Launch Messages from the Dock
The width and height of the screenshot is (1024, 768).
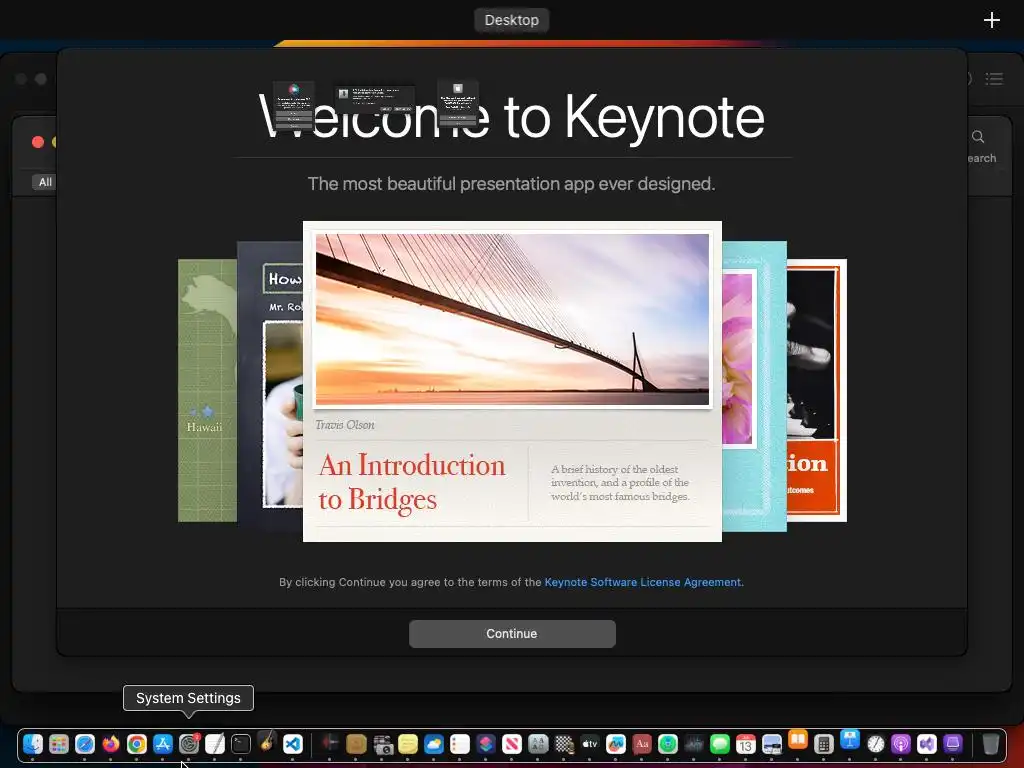pyautogui.click(x=720, y=744)
